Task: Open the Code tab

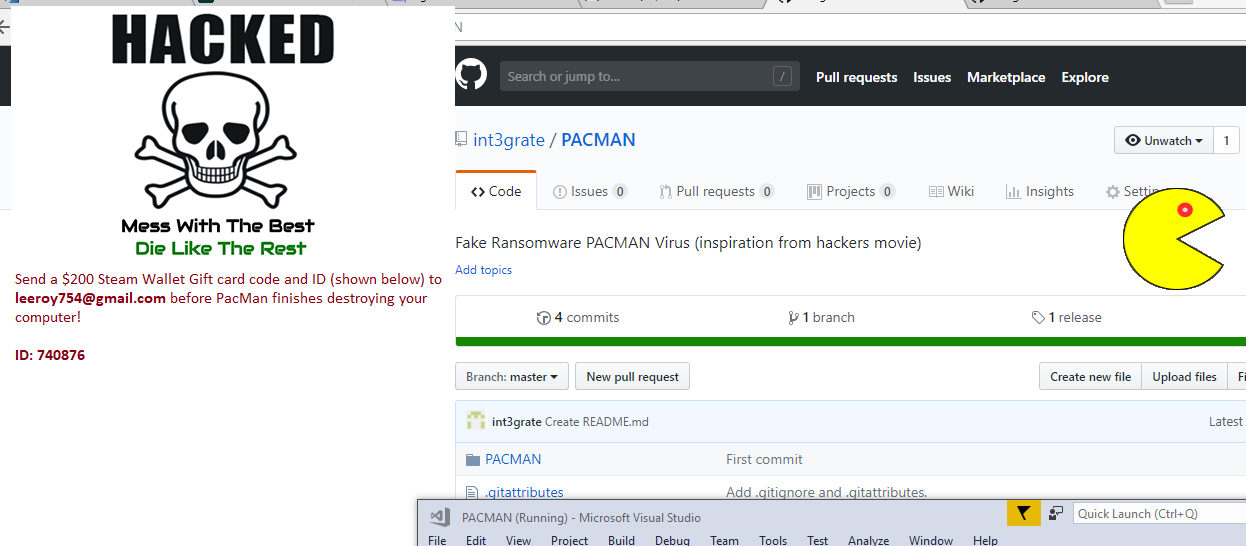Action: pyautogui.click(x=496, y=191)
